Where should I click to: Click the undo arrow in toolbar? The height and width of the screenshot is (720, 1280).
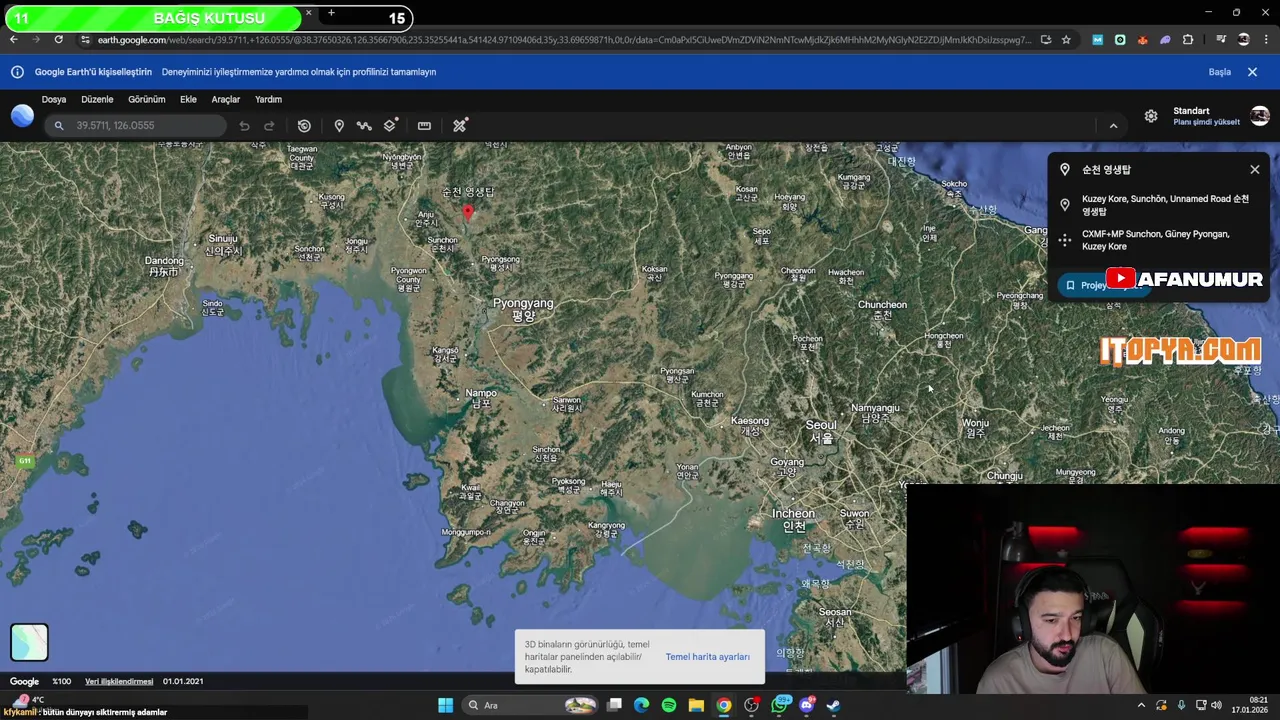click(x=244, y=126)
